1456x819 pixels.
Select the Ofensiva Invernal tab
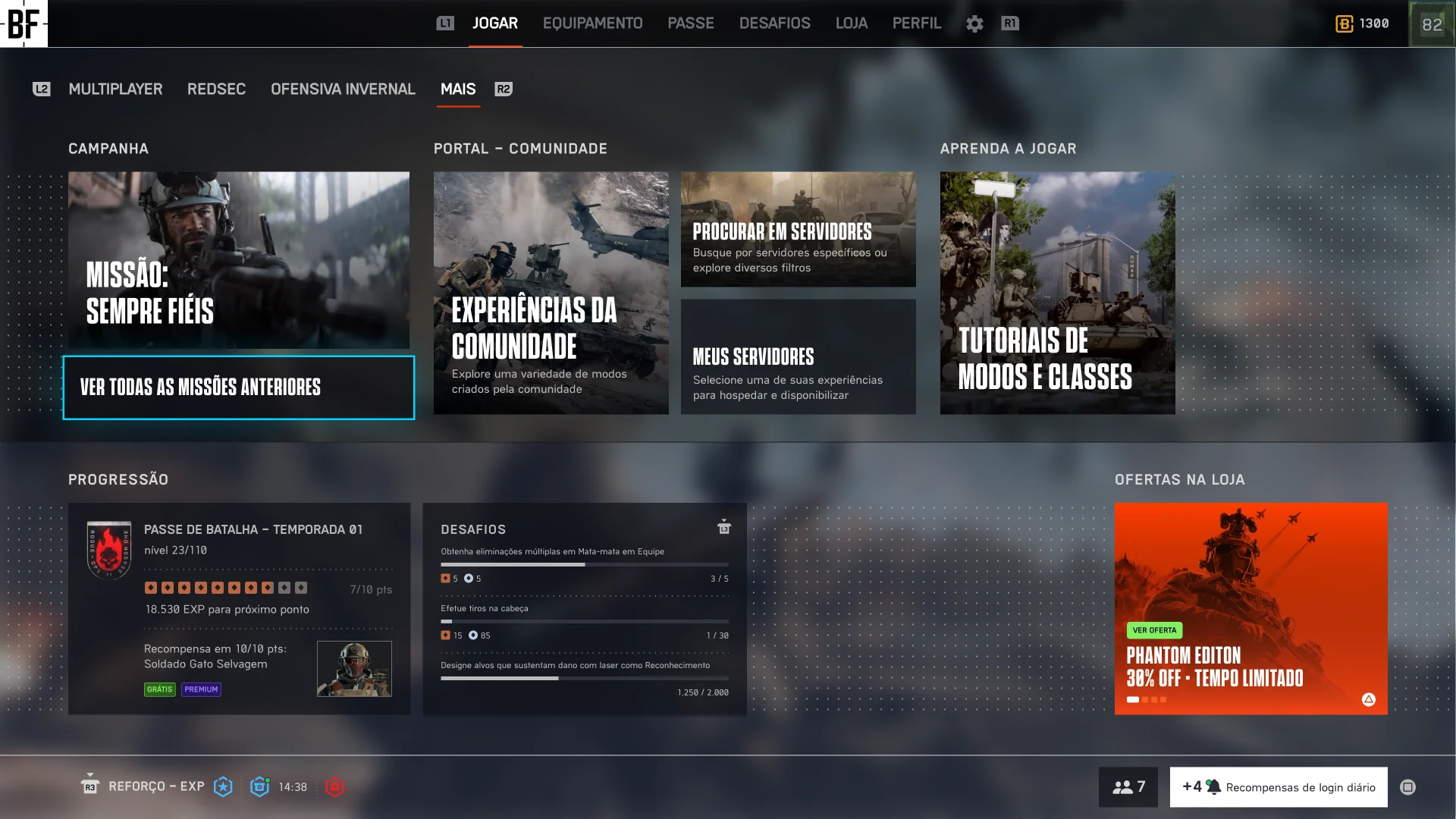[343, 89]
